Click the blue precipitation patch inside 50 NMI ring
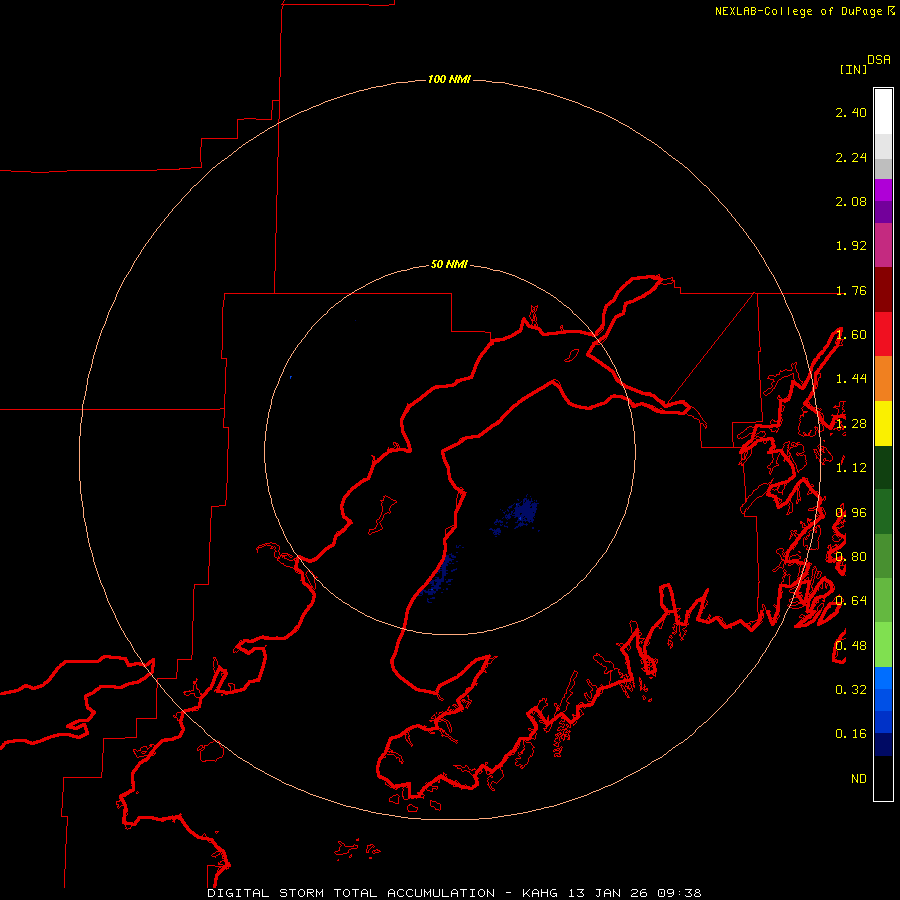 point(517,515)
